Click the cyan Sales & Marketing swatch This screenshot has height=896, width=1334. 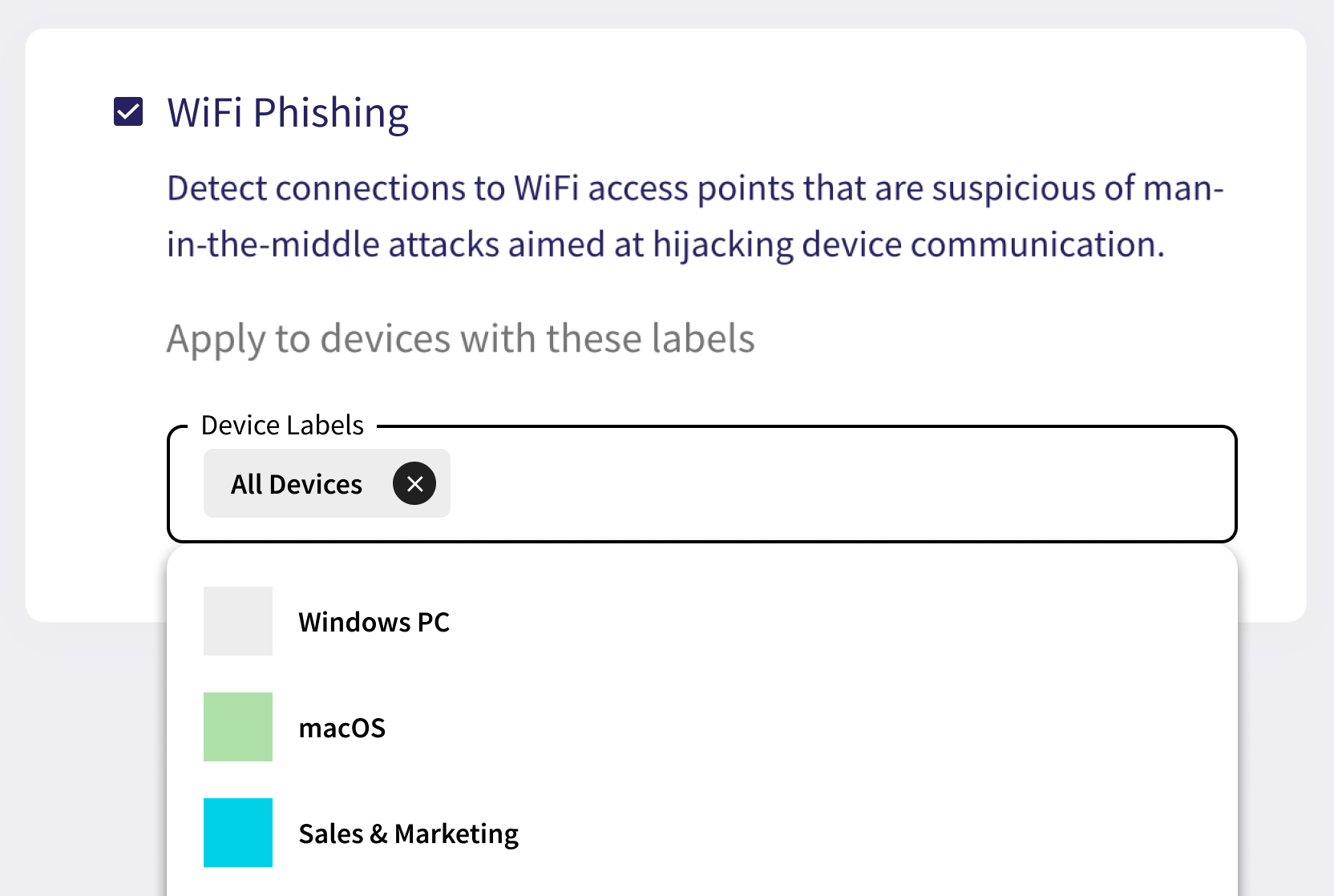pyautogui.click(x=238, y=833)
